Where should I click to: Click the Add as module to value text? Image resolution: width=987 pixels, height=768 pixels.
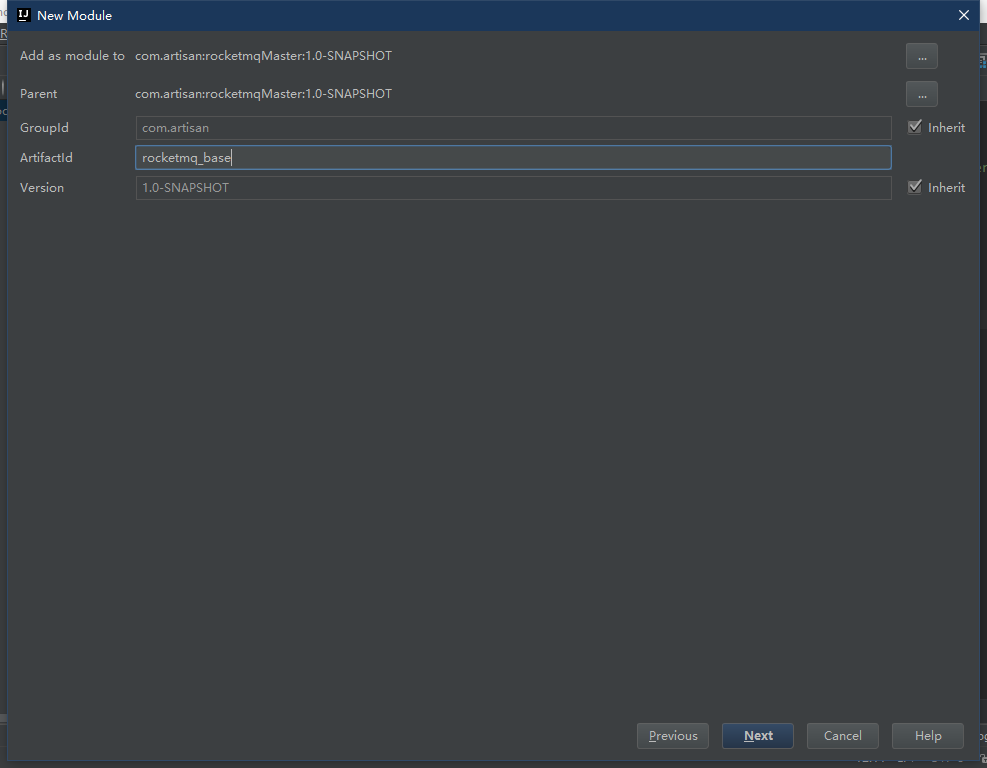pos(263,56)
